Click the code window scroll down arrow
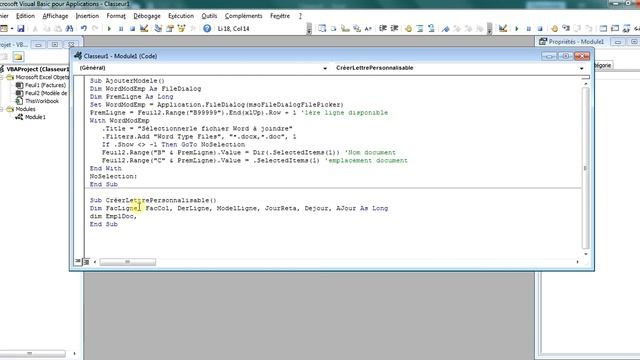The width and height of the screenshot is (640, 360). point(585,254)
